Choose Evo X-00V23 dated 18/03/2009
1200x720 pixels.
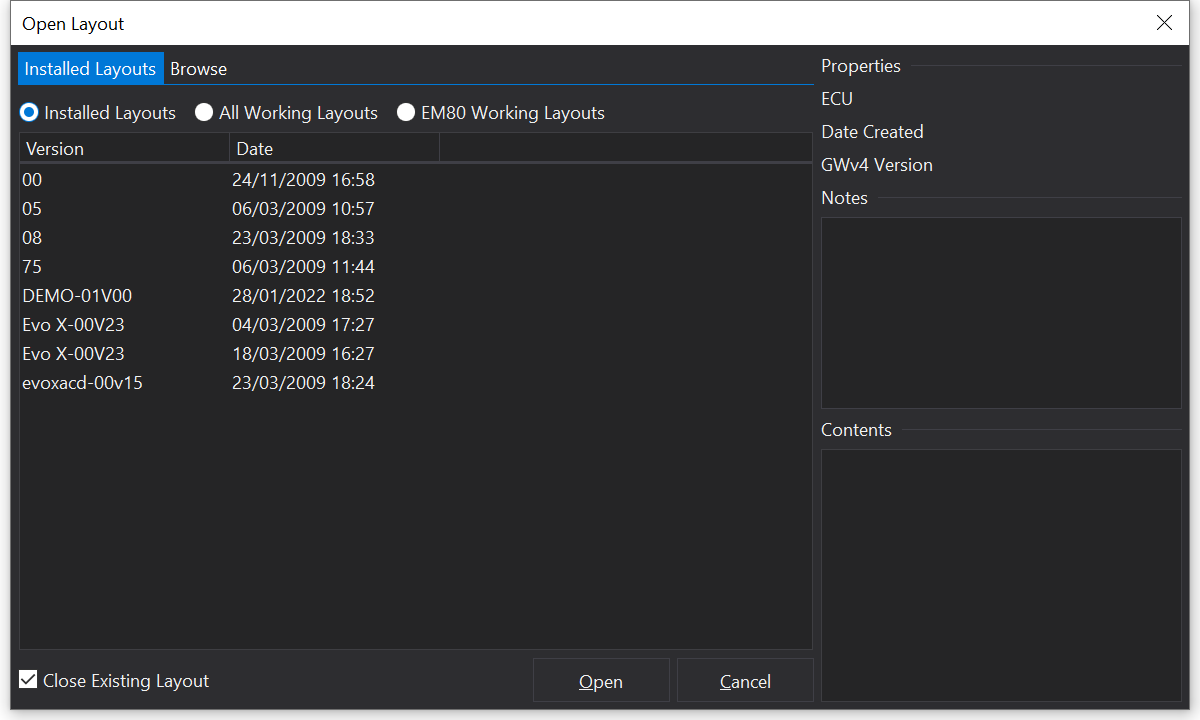(x=73, y=354)
